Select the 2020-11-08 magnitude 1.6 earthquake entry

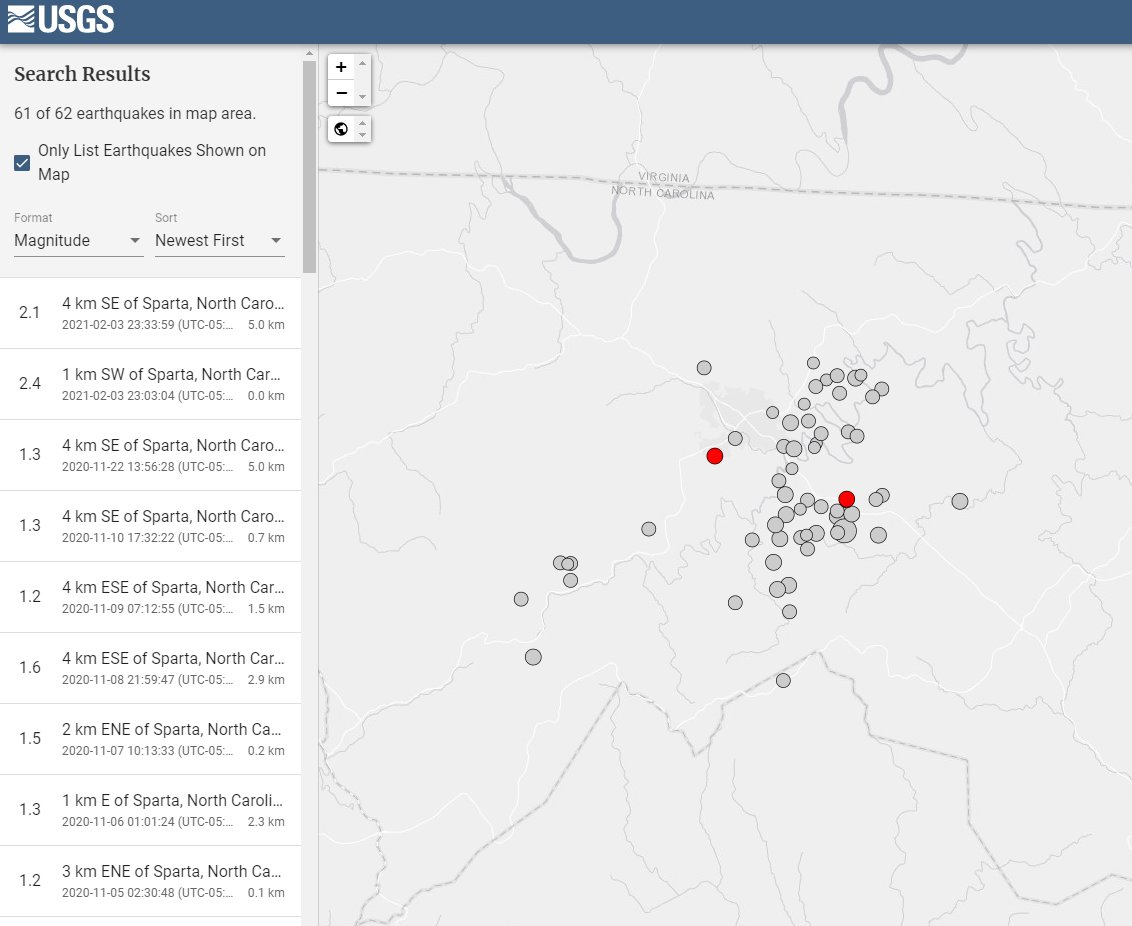point(150,668)
